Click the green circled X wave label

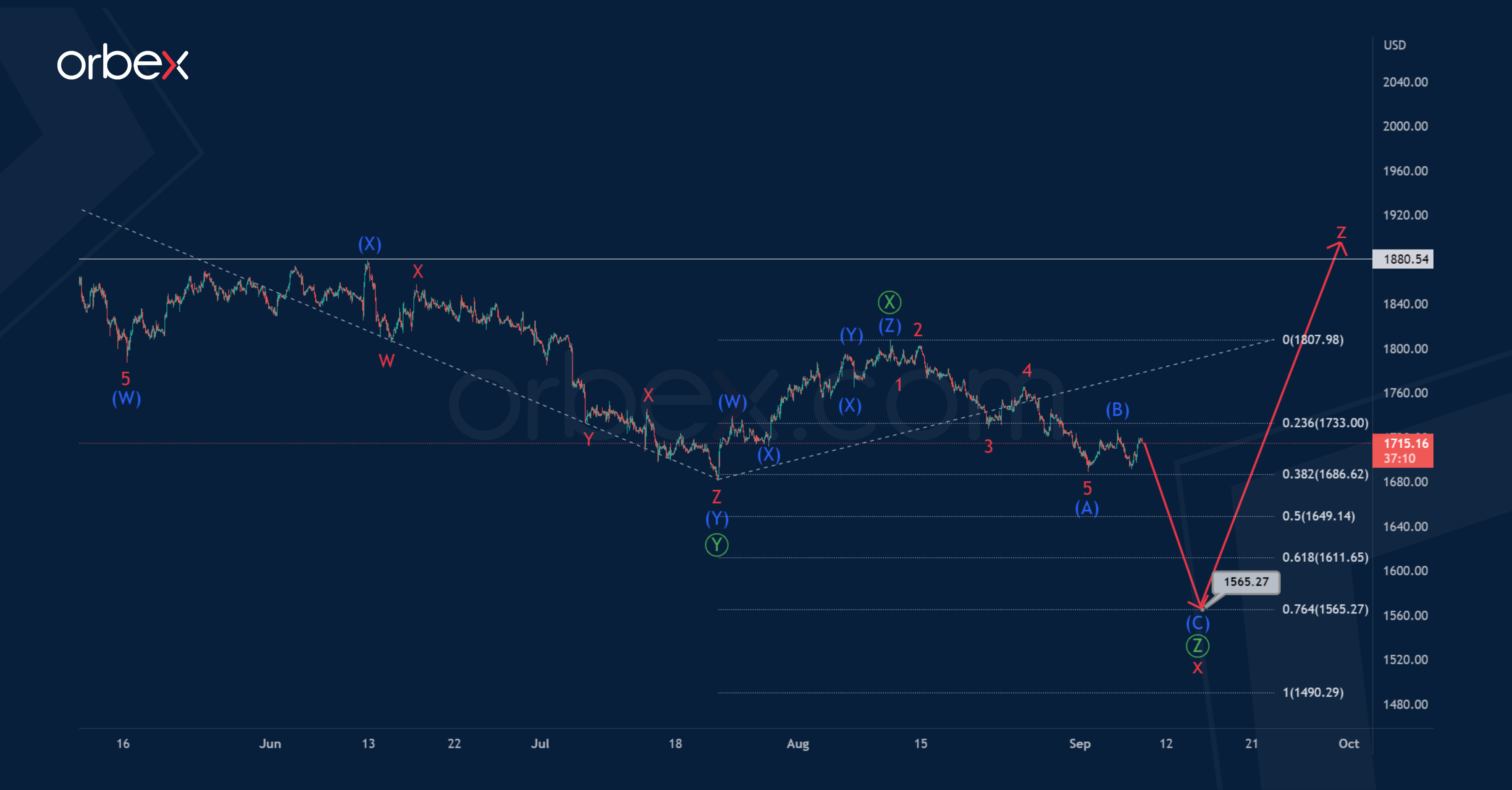tap(889, 302)
